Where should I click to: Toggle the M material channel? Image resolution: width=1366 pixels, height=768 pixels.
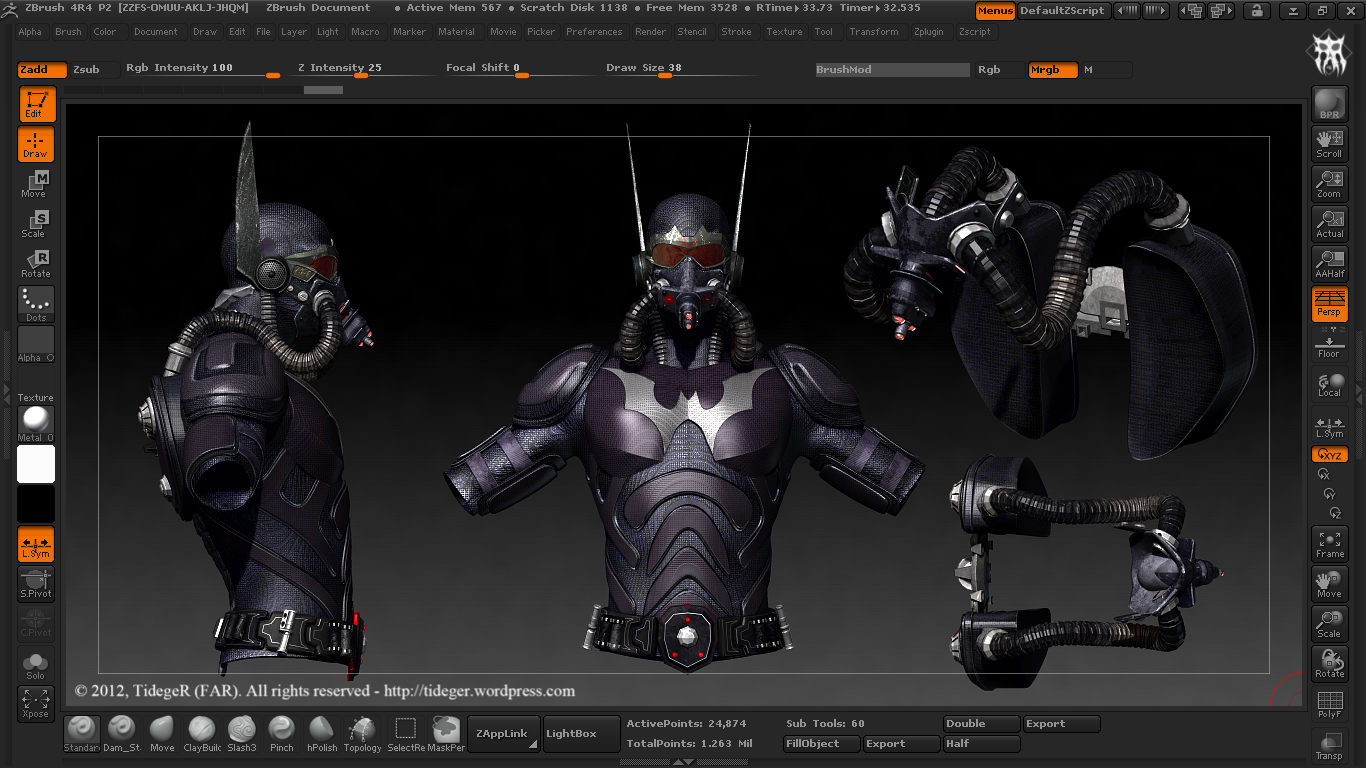(1106, 70)
